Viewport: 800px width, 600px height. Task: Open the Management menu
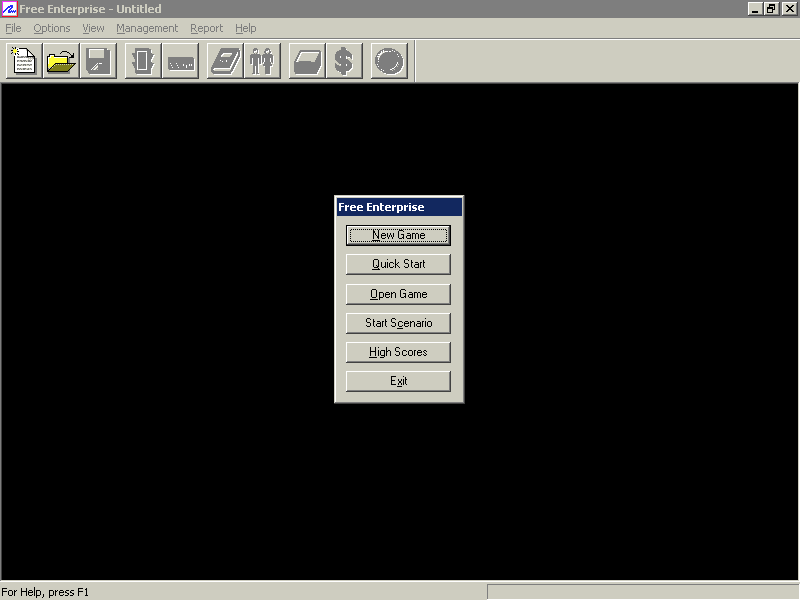click(147, 28)
